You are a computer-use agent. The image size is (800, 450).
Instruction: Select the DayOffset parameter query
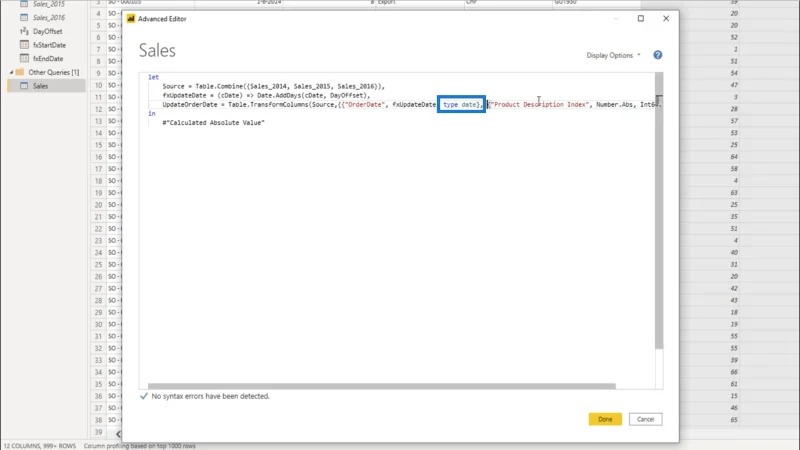point(46,31)
